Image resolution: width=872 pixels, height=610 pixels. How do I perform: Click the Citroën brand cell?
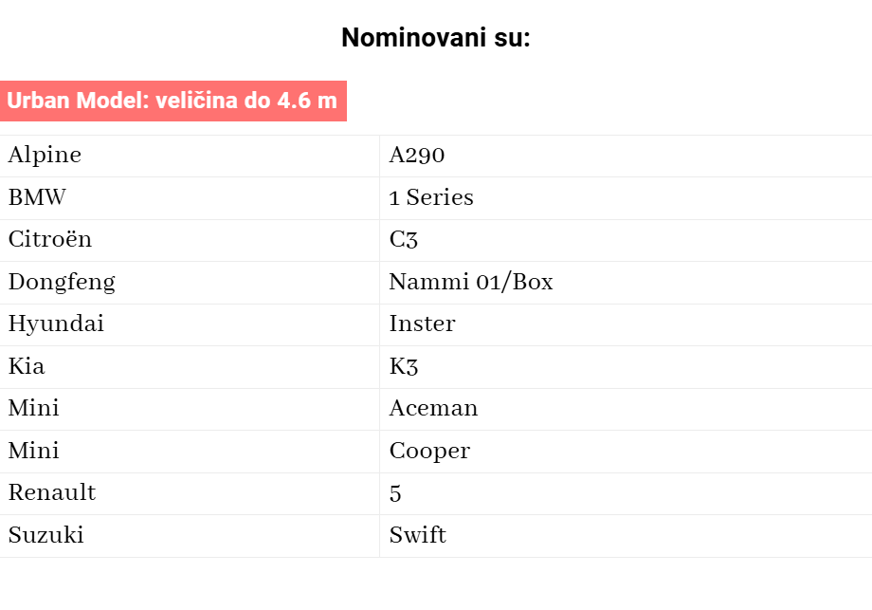(x=190, y=240)
